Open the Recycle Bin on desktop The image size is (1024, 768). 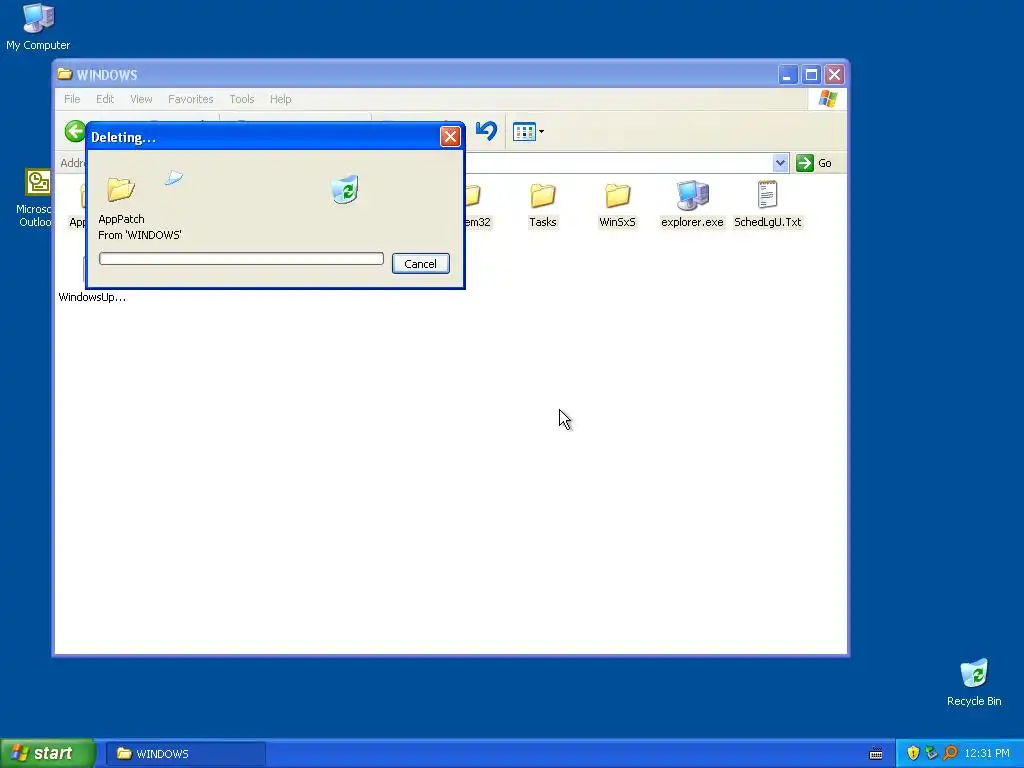pyautogui.click(x=974, y=682)
